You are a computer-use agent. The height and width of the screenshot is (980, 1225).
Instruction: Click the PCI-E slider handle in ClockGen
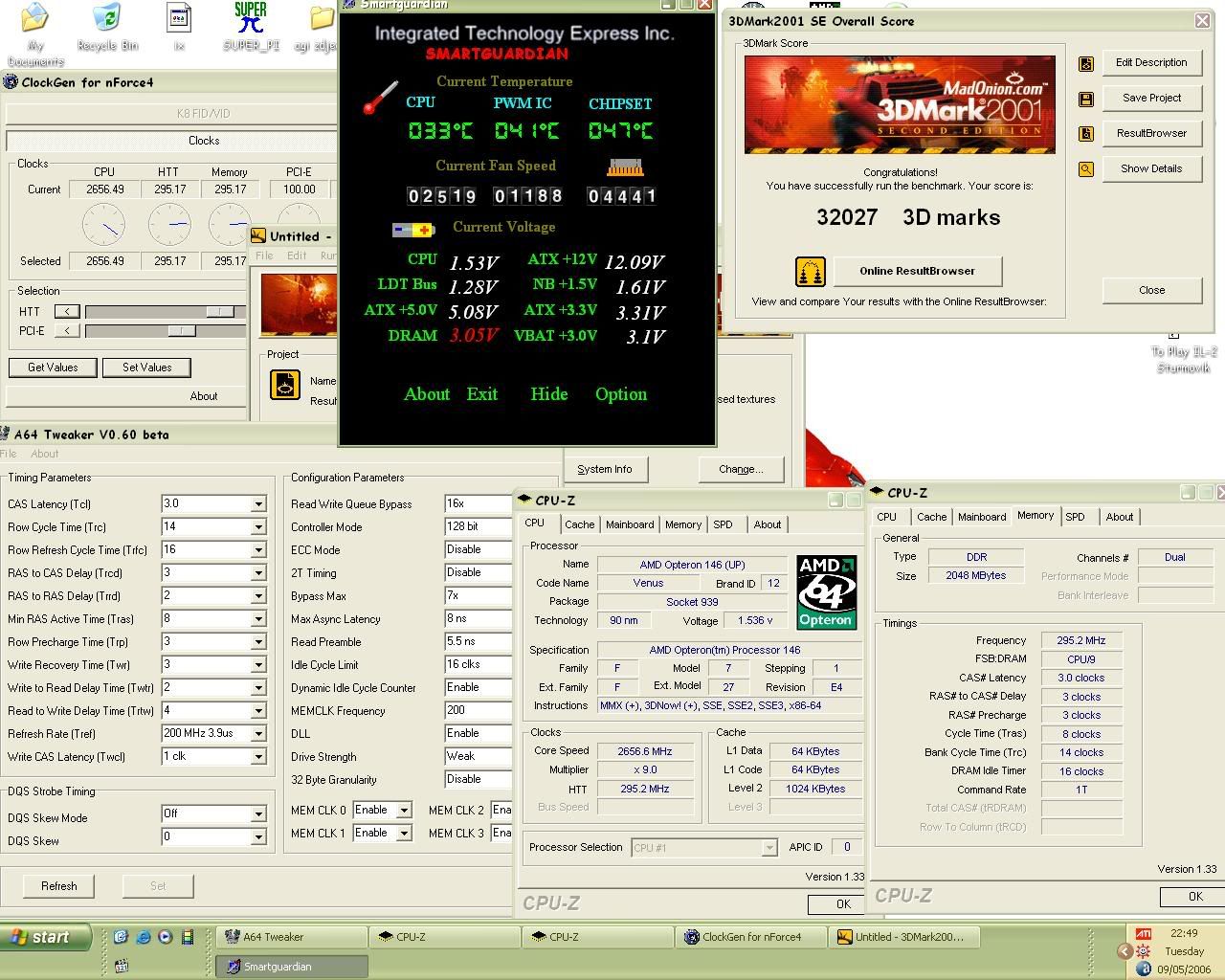182,330
